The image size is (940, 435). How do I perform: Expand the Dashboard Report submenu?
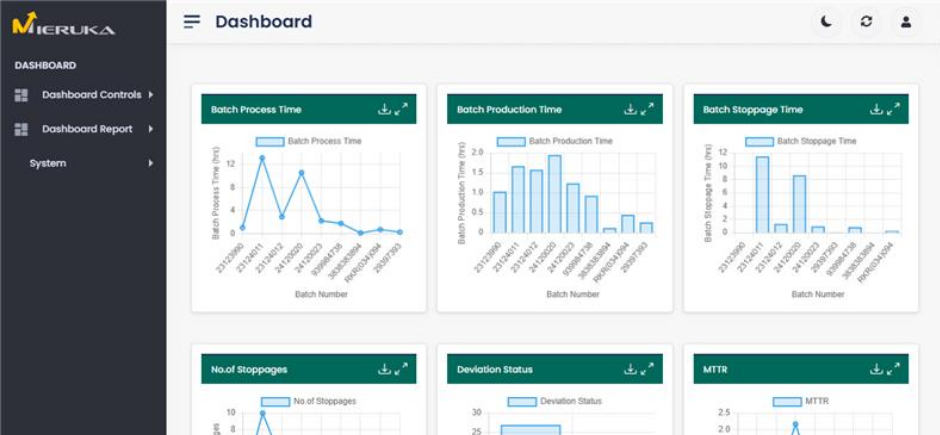87,129
